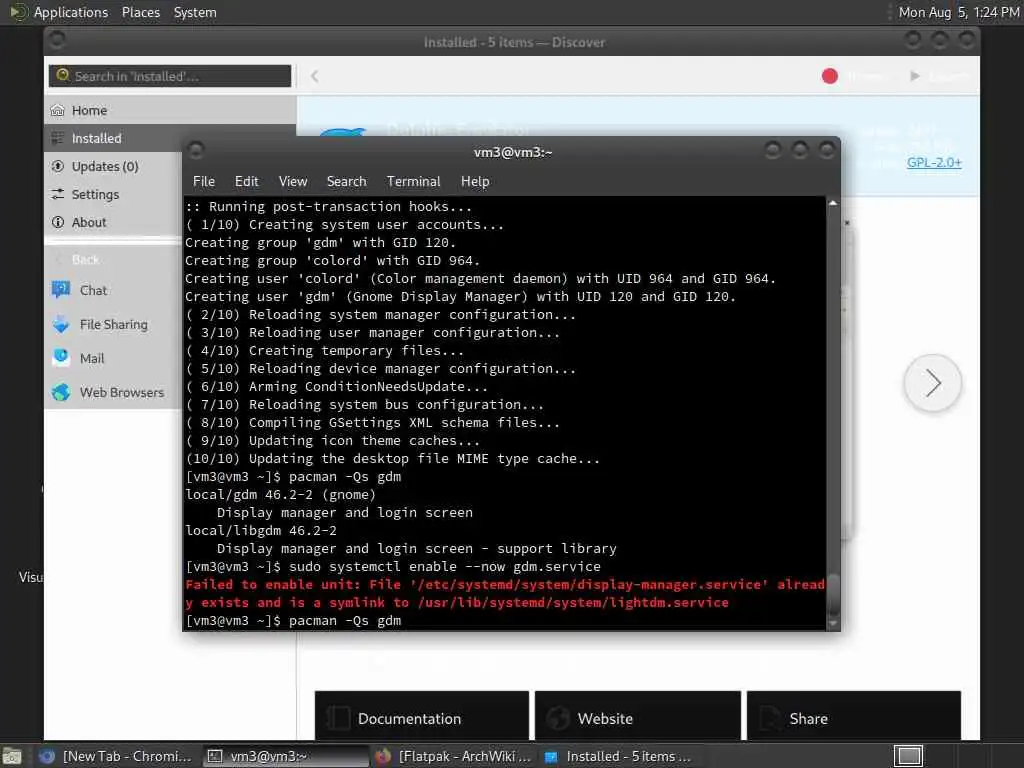Switch to vm3@vm3 terminal in taskbar
Screen dimensions: 1024x768
(x=285, y=756)
